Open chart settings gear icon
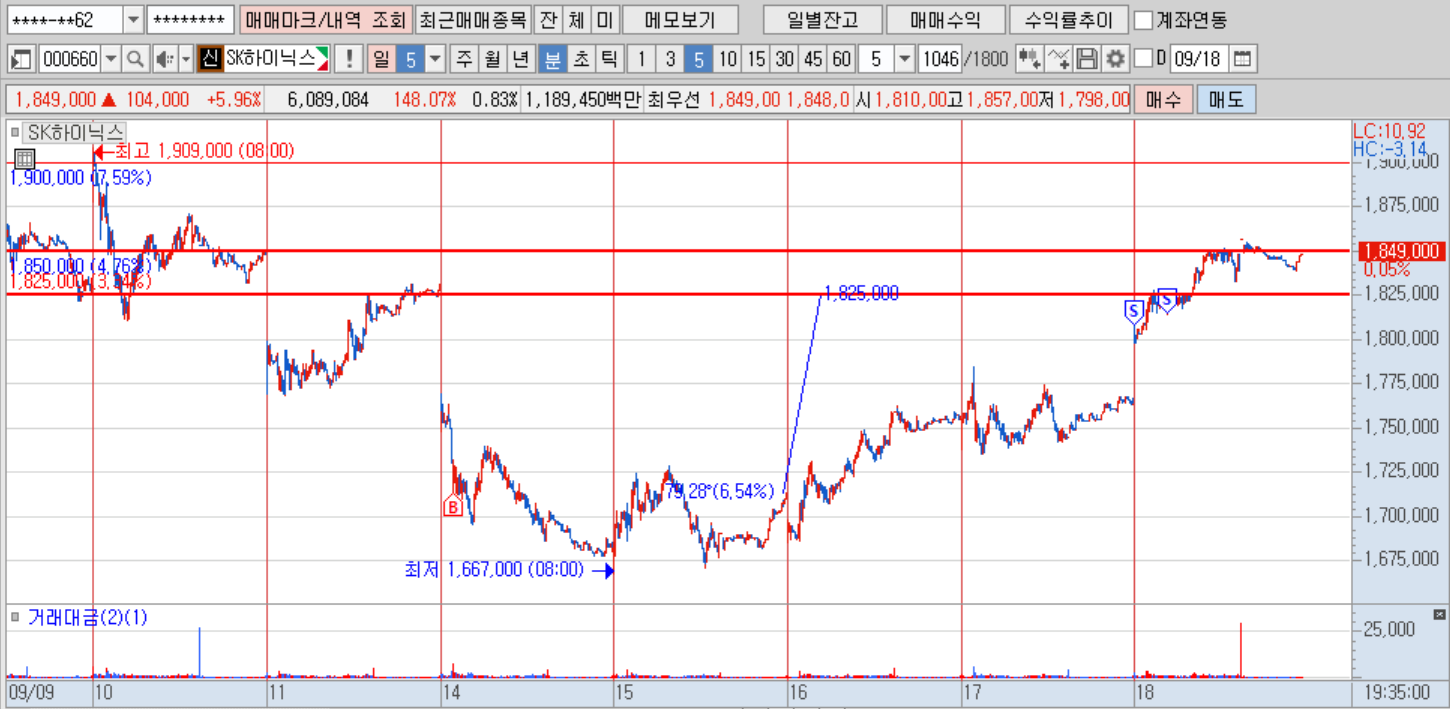Image resolution: width=1450 pixels, height=709 pixels. pos(1116,59)
